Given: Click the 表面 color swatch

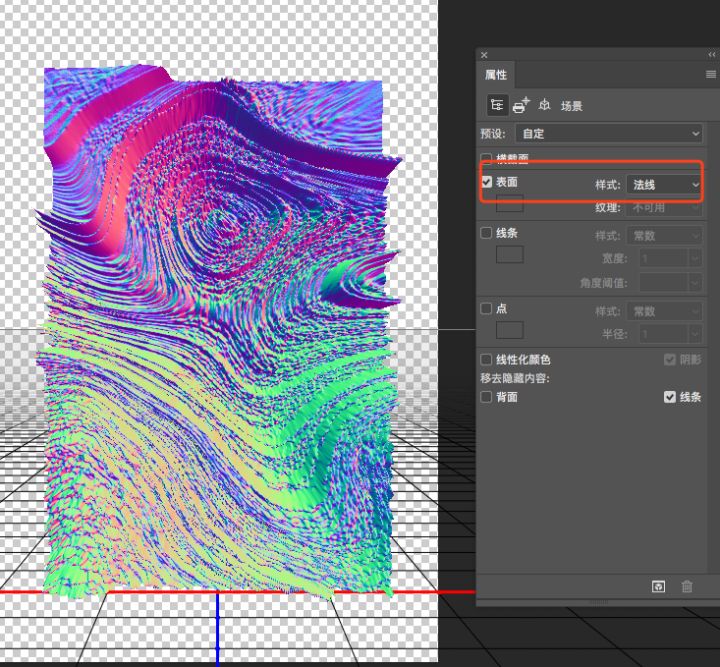Looking at the screenshot, I should coord(510,204).
